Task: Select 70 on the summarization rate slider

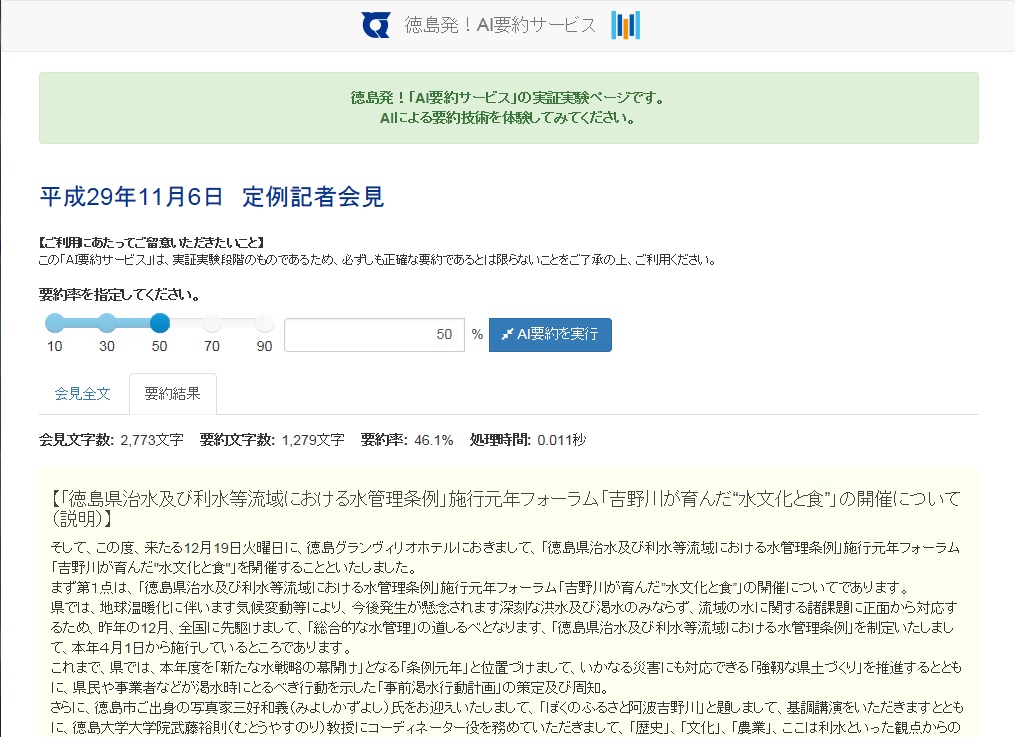Action: coord(213,322)
